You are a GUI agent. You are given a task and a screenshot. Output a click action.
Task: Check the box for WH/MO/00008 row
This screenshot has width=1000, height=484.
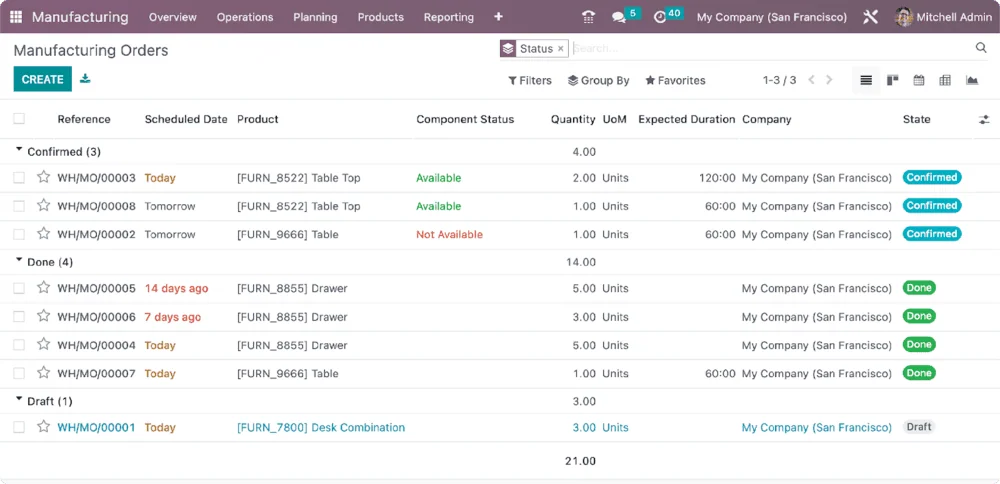point(19,206)
